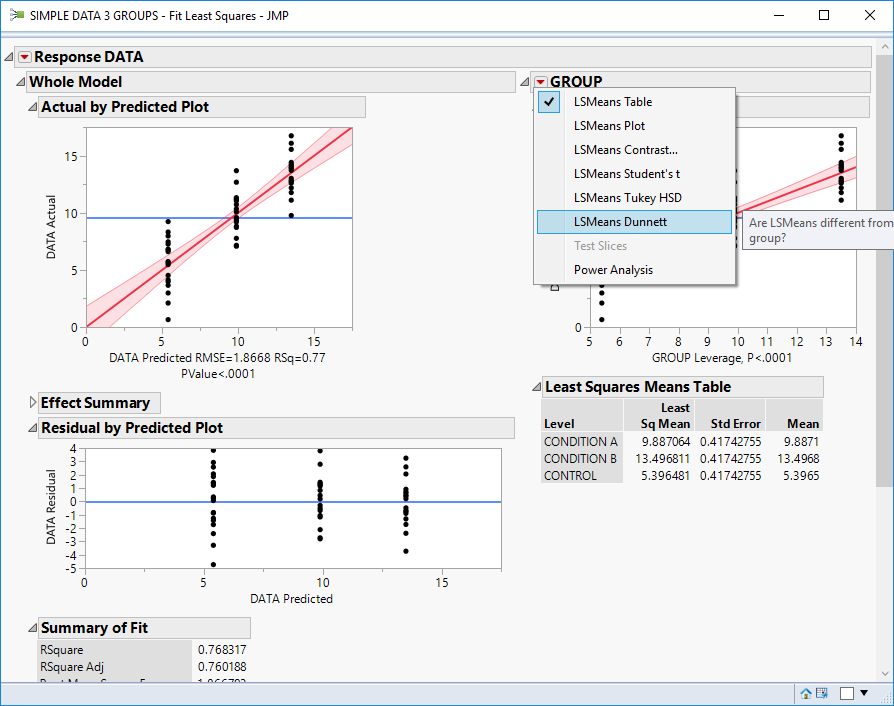Click the Home Window icon in status bar
This screenshot has width=894, height=706.
pos(805,693)
